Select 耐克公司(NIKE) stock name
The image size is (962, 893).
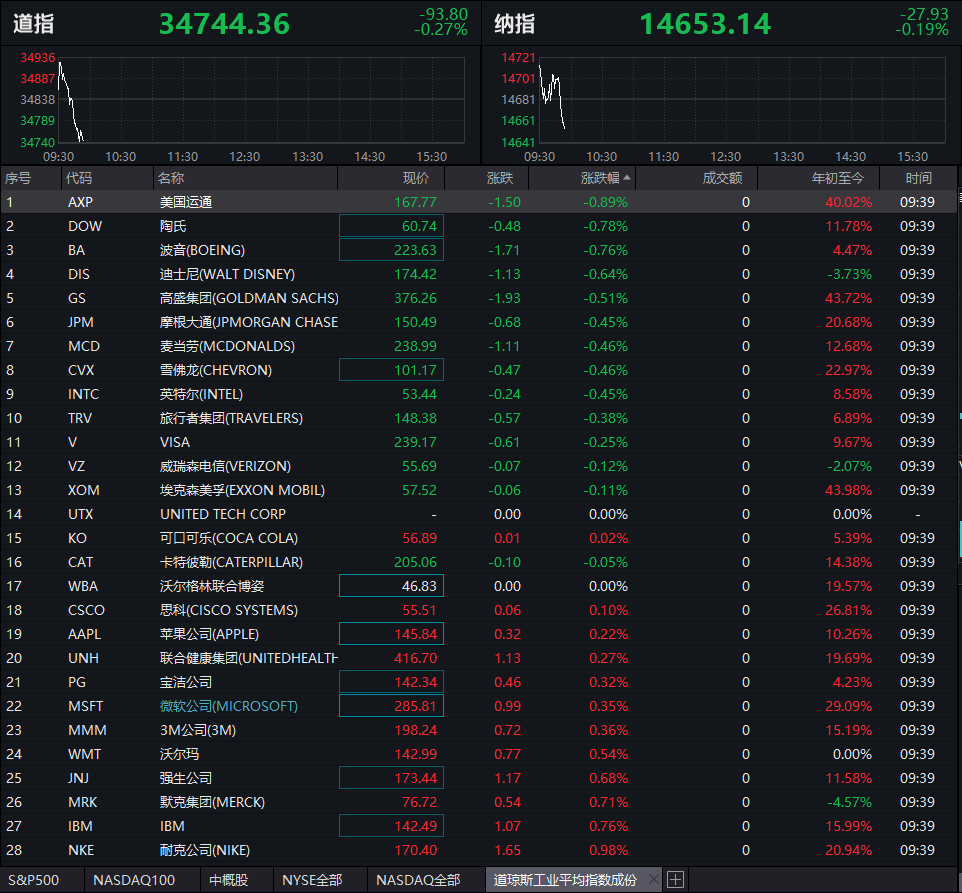point(205,850)
